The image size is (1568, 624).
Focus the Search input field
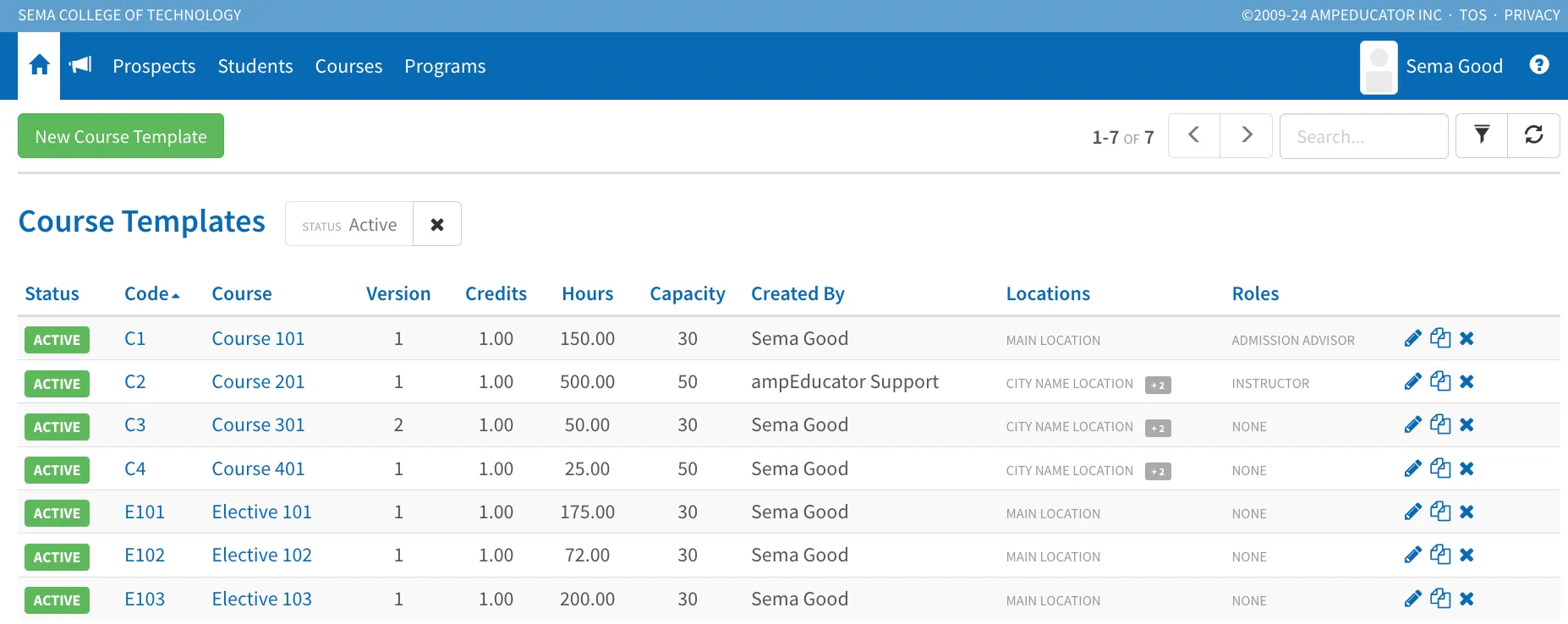[x=1363, y=136]
